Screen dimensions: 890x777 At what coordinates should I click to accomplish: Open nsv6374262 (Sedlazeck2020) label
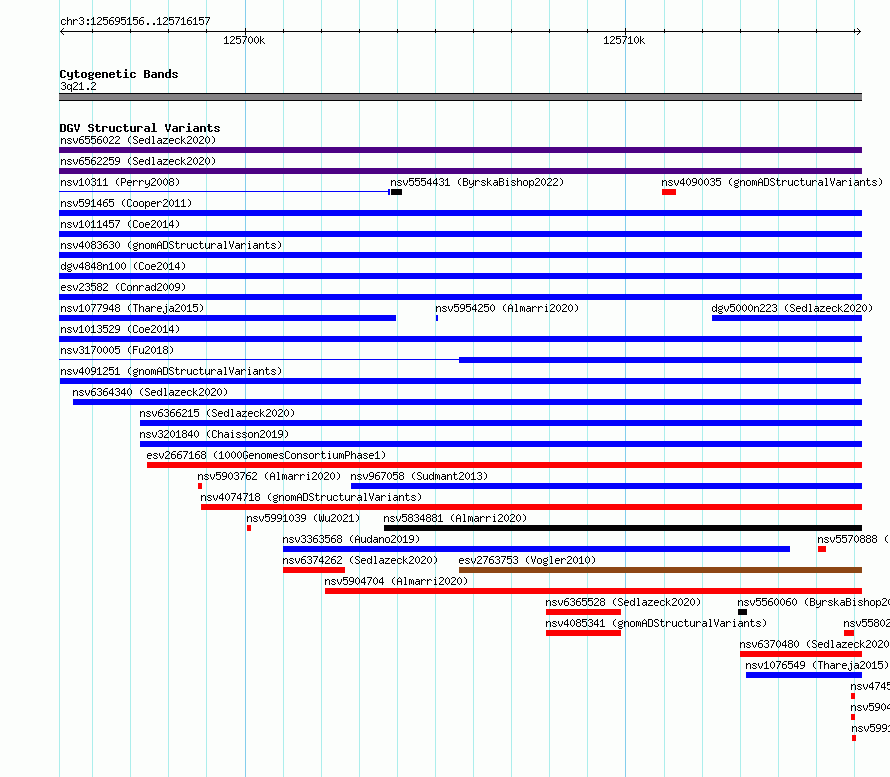click(360, 560)
